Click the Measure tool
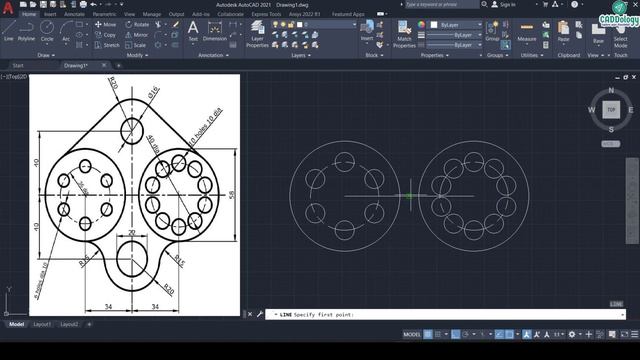The height and width of the screenshot is (360, 640). click(x=527, y=31)
